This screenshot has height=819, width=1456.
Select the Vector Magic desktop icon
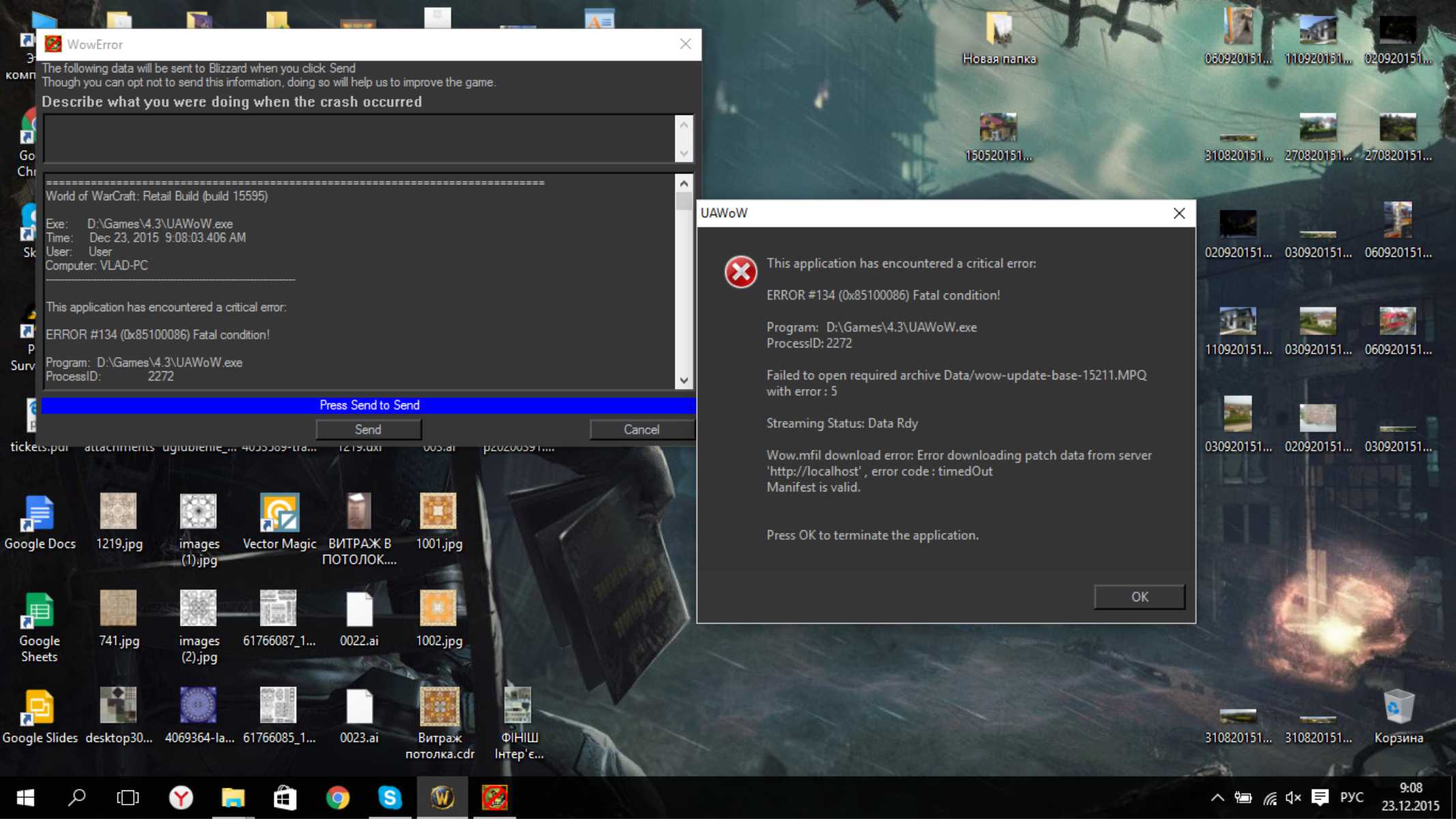click(279, 523)
